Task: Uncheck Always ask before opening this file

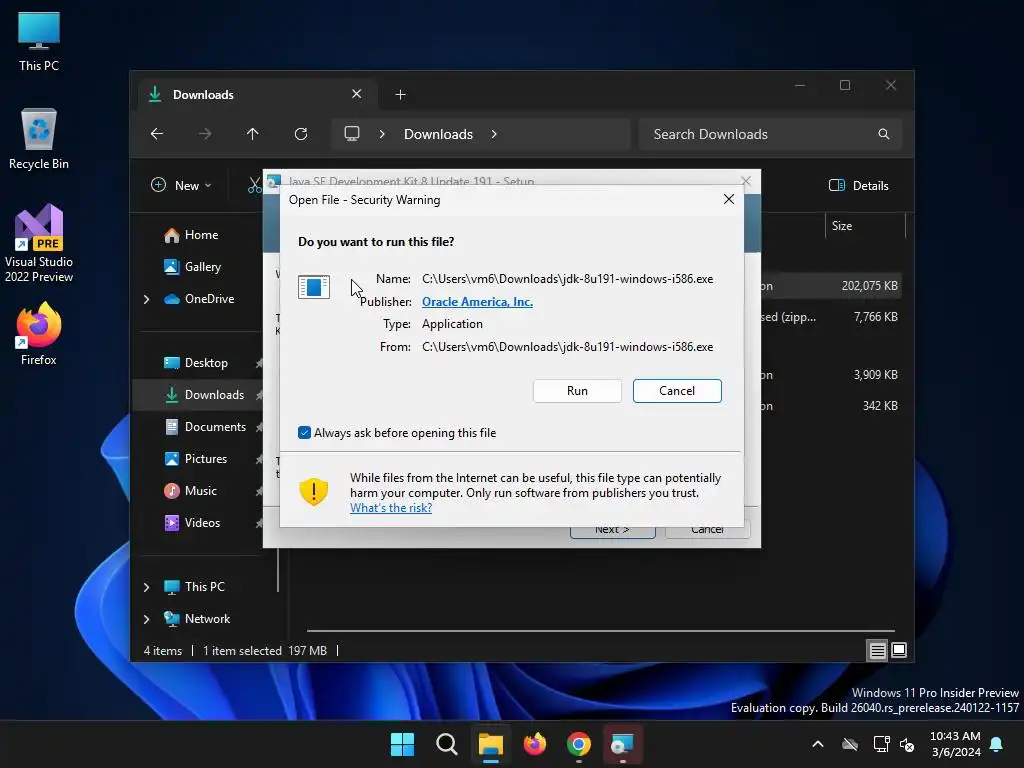Action: [304, 432]
